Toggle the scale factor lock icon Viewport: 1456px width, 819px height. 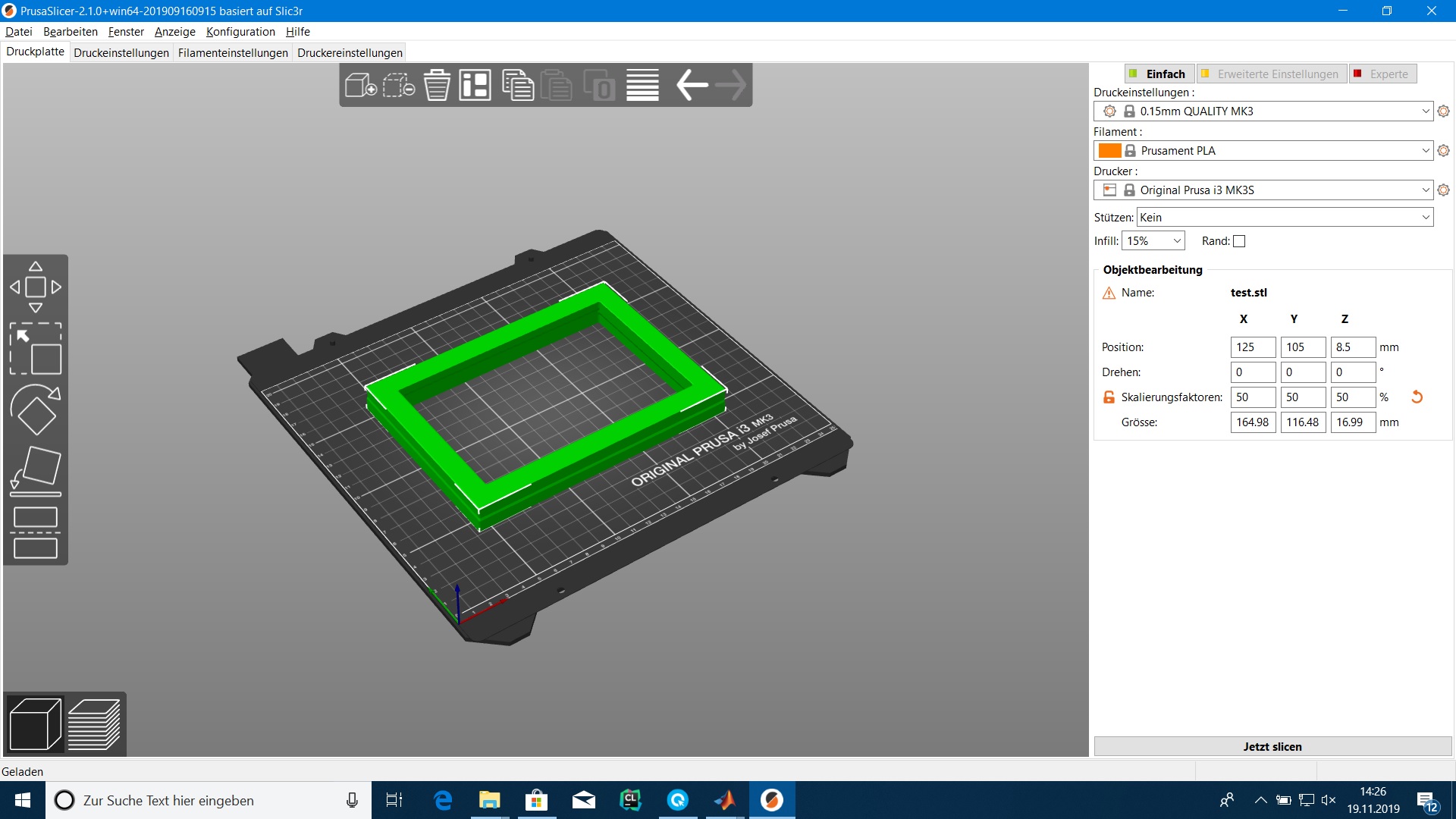pos(1109,397)
